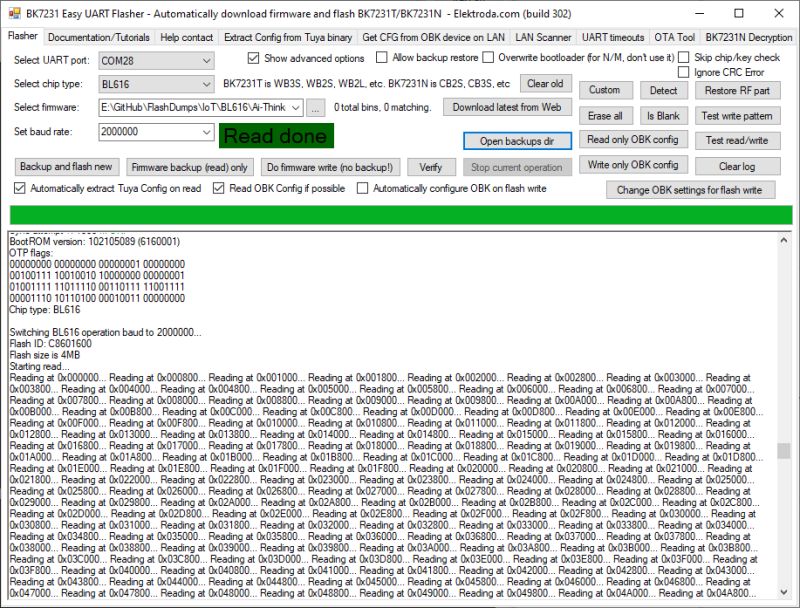This screenshot has height=608, width=800.
Task: Click the Detect button
Action: [663, 91]
